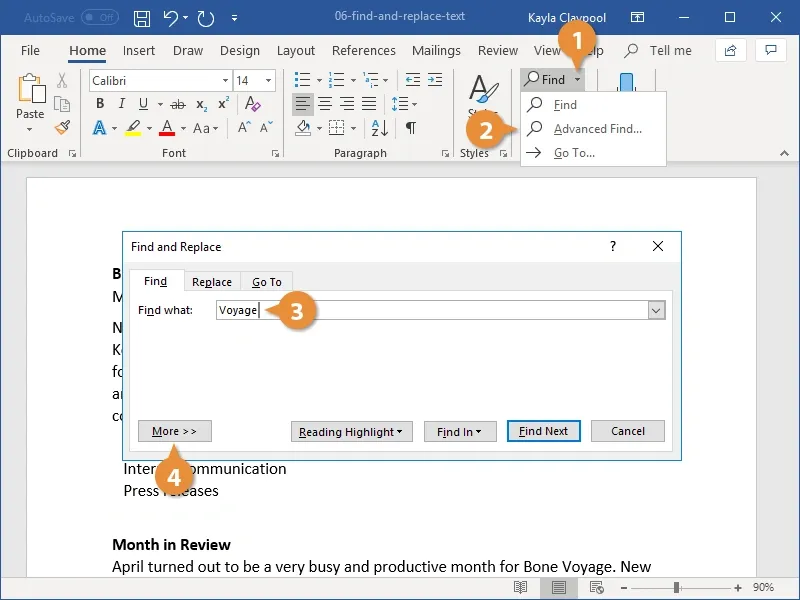Click the Redo icon

coord(206,18)
